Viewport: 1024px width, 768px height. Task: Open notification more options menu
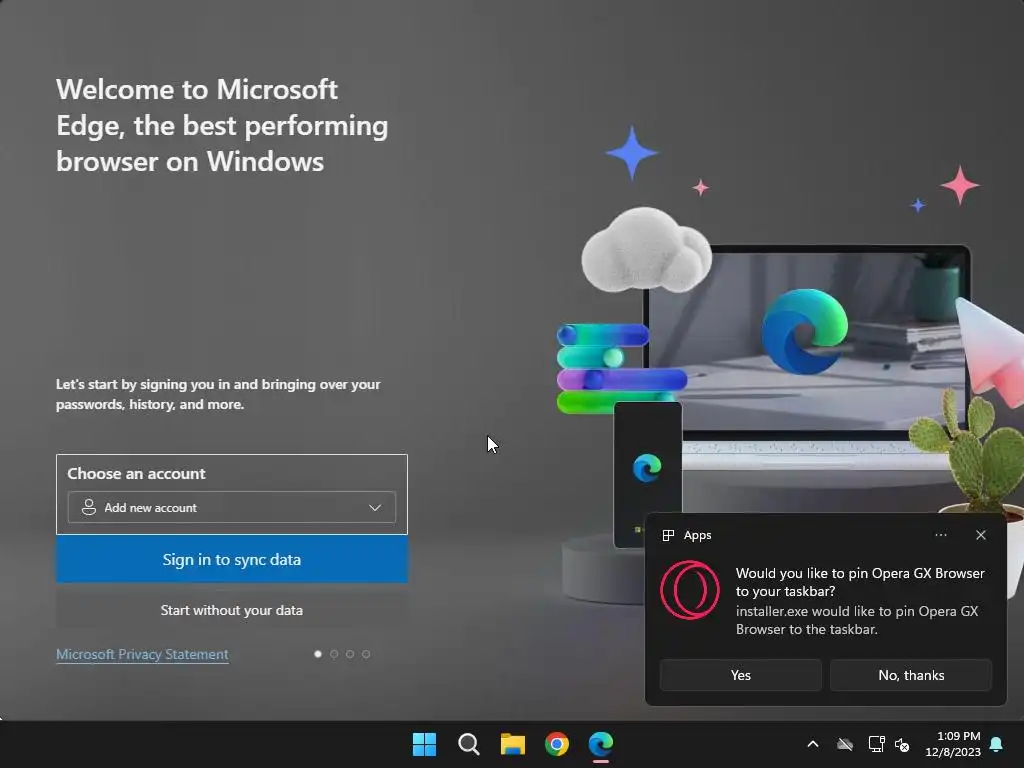940,535
